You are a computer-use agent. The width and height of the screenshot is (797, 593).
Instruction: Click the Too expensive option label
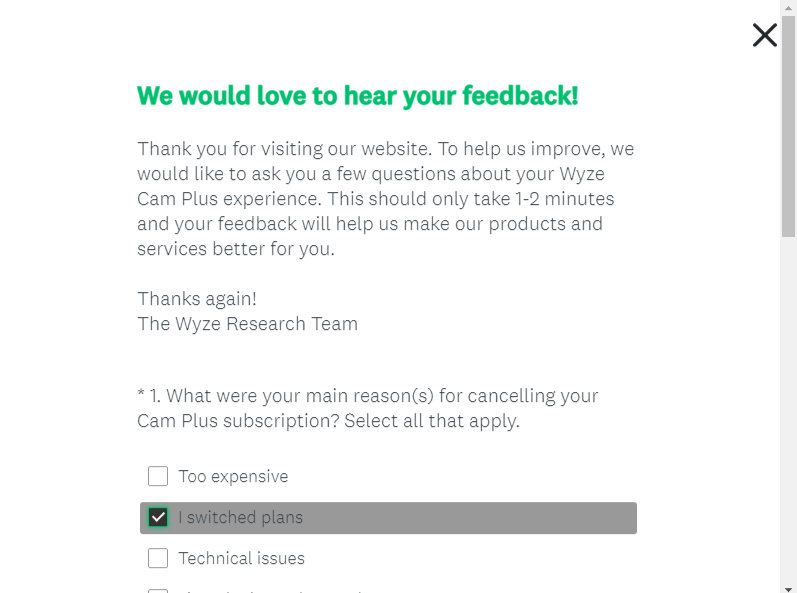pyautogui.click(x=233, y=477)
